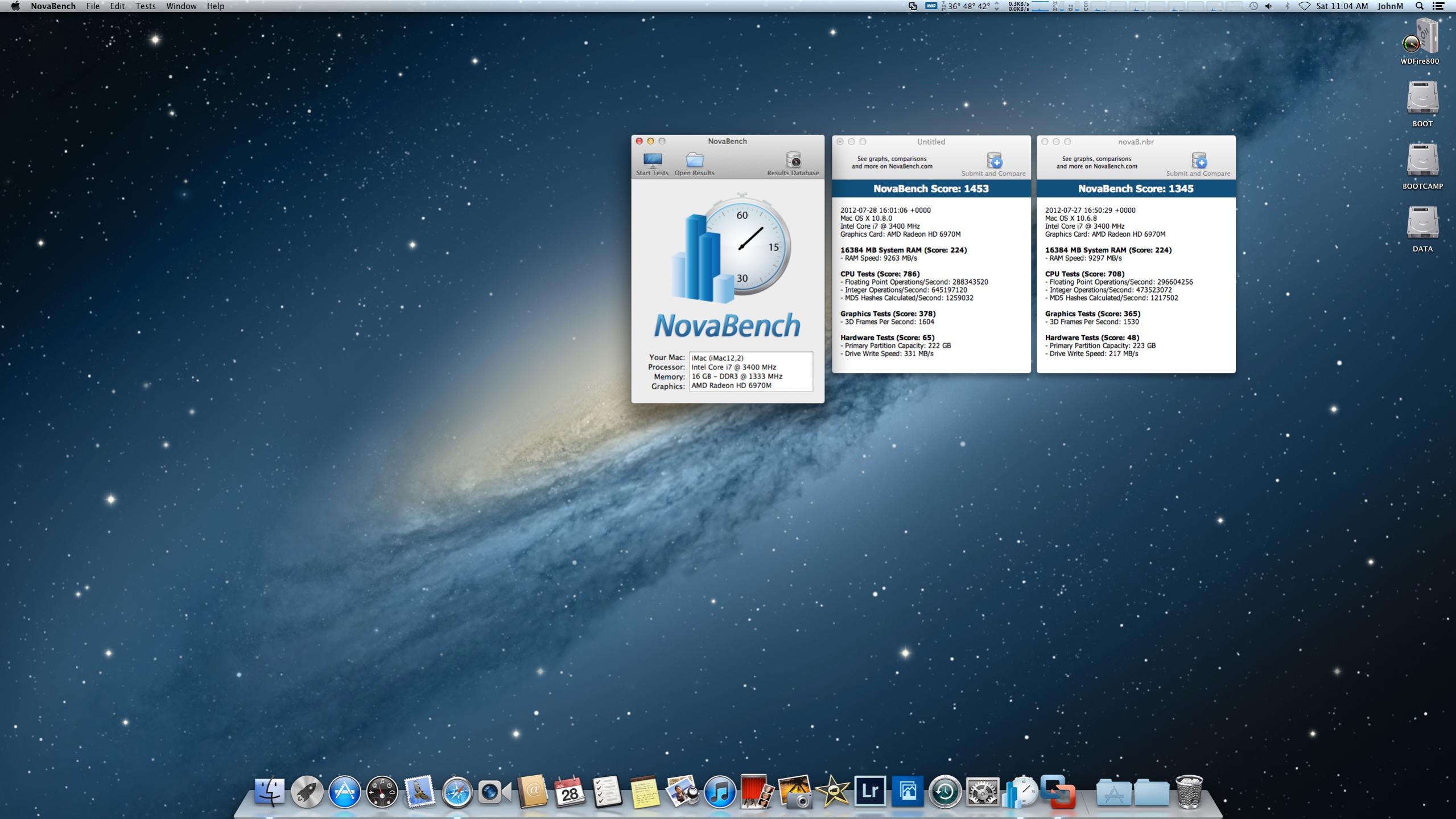The image size is (1456, 819).
Task: Open the Help menu
Action: point(215,6)
